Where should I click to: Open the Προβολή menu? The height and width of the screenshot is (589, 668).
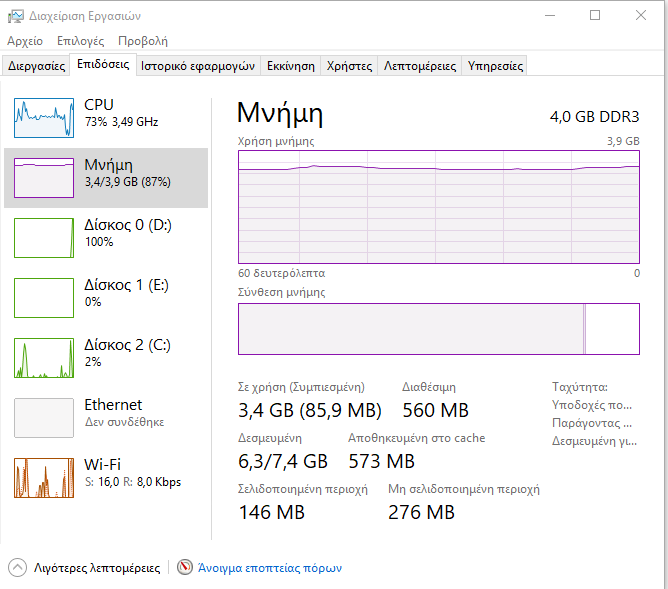coord(143,41)
